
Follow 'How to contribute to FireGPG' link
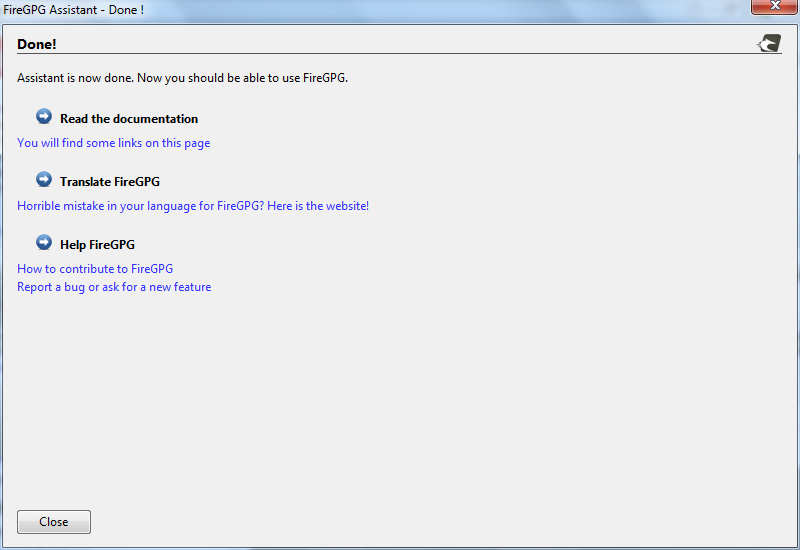(x=95, y=269)
